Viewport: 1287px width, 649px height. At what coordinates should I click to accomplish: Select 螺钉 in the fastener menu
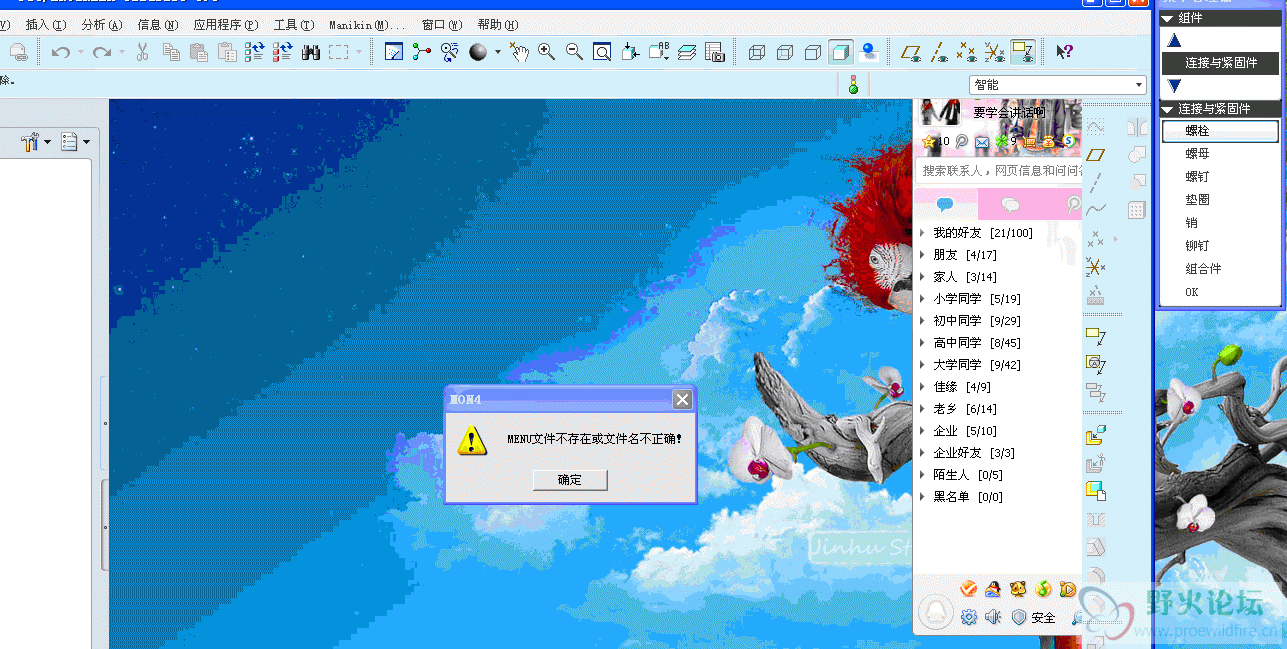click(1219, 177)
